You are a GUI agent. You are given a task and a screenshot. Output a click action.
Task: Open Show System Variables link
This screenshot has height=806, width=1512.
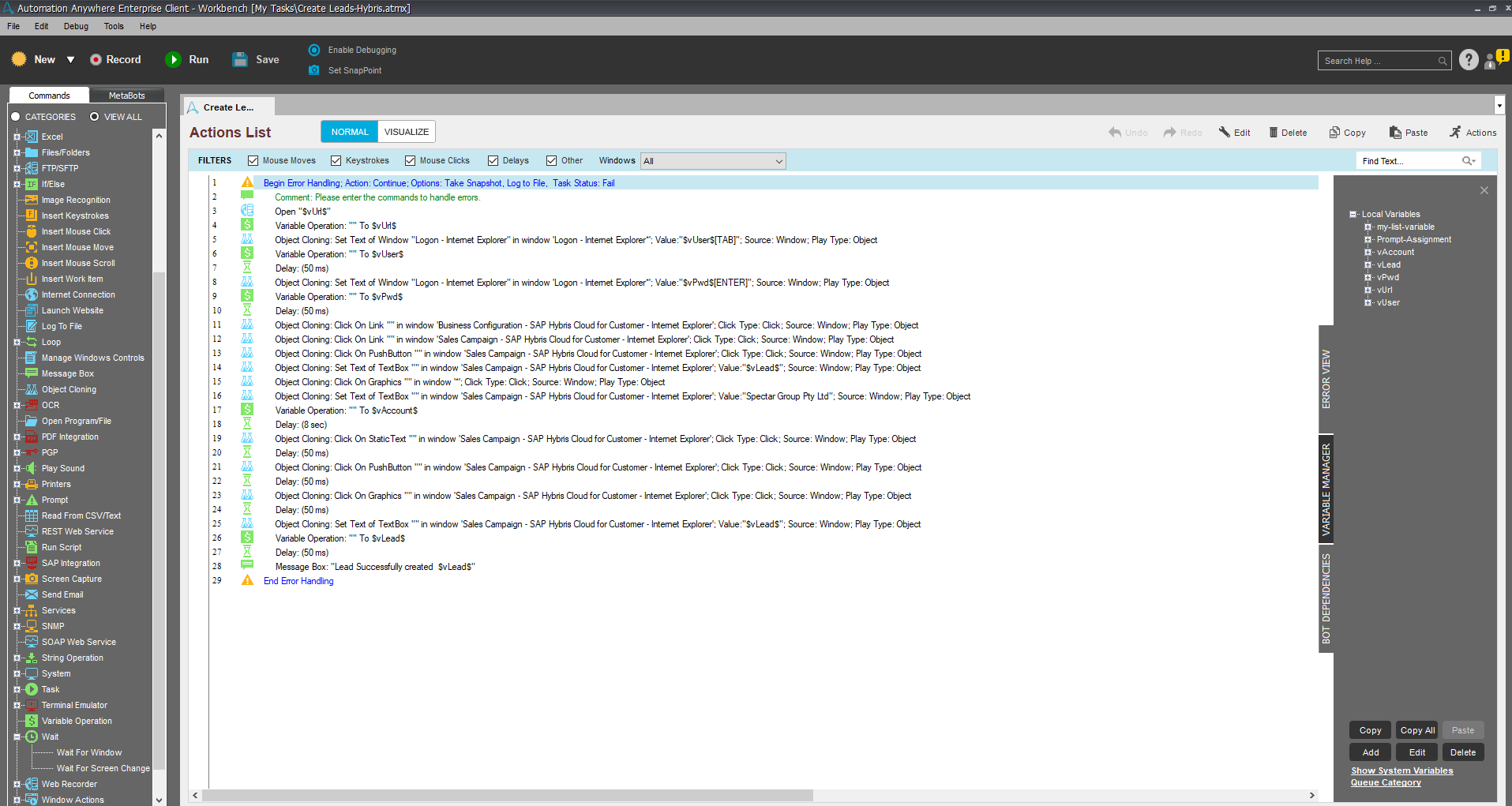(x=1401, y=771)
